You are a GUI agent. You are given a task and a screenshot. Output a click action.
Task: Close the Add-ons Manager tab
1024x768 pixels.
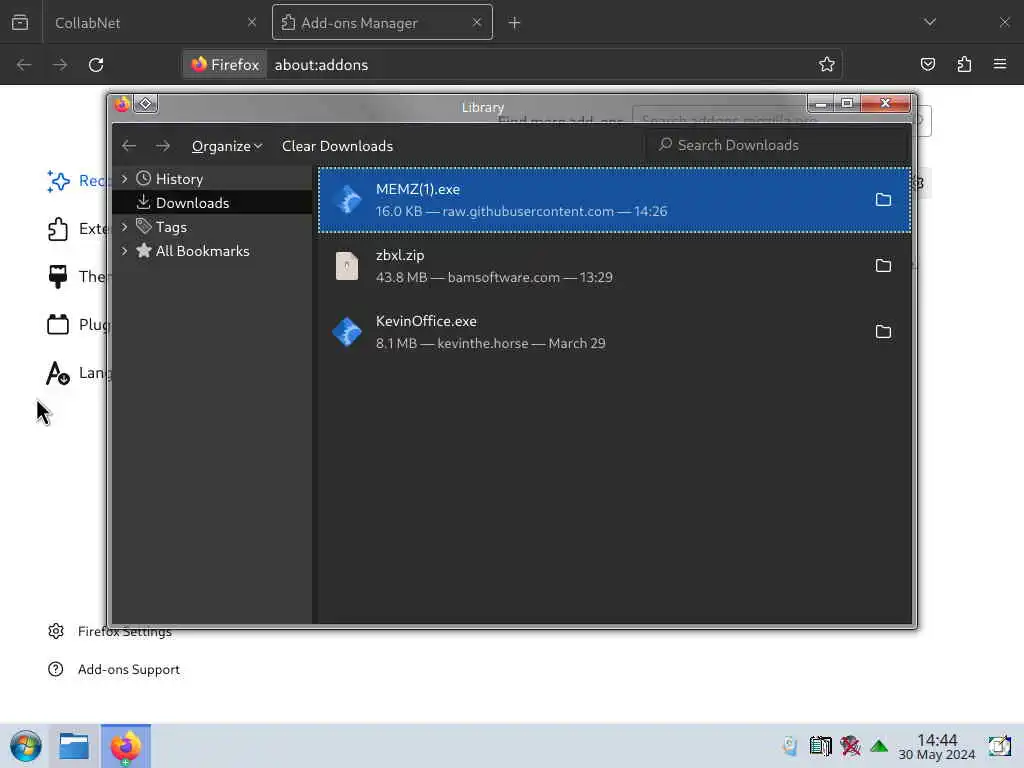[477, 22]
